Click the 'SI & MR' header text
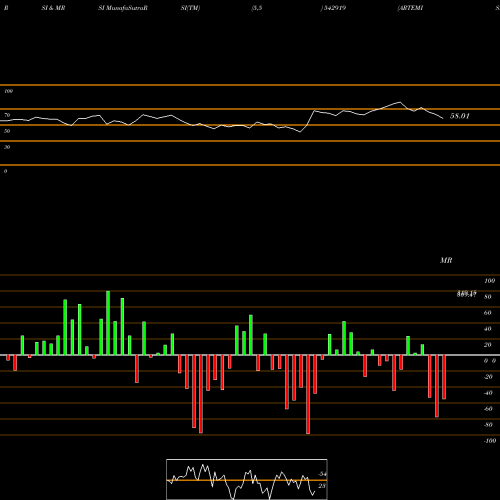500x500 pixels. 53,8
